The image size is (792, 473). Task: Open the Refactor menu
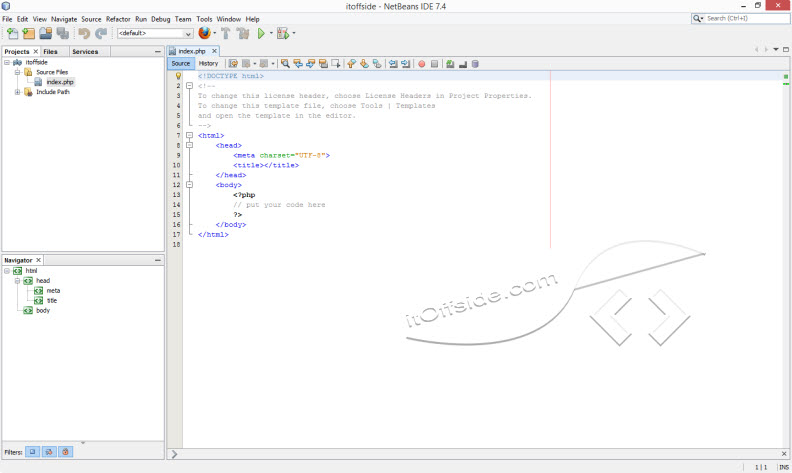118,19
